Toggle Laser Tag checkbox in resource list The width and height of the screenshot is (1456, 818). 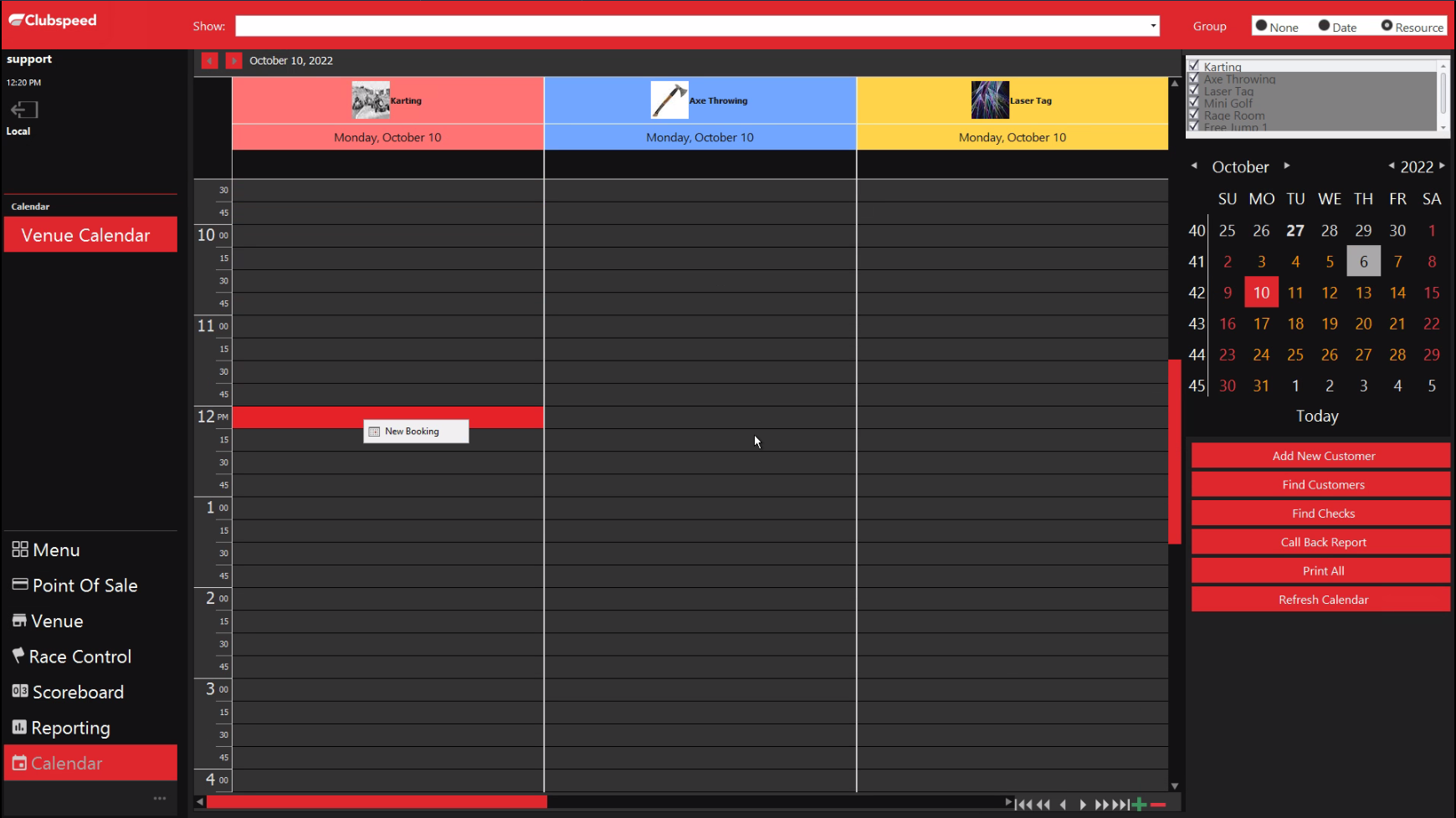1194,90
